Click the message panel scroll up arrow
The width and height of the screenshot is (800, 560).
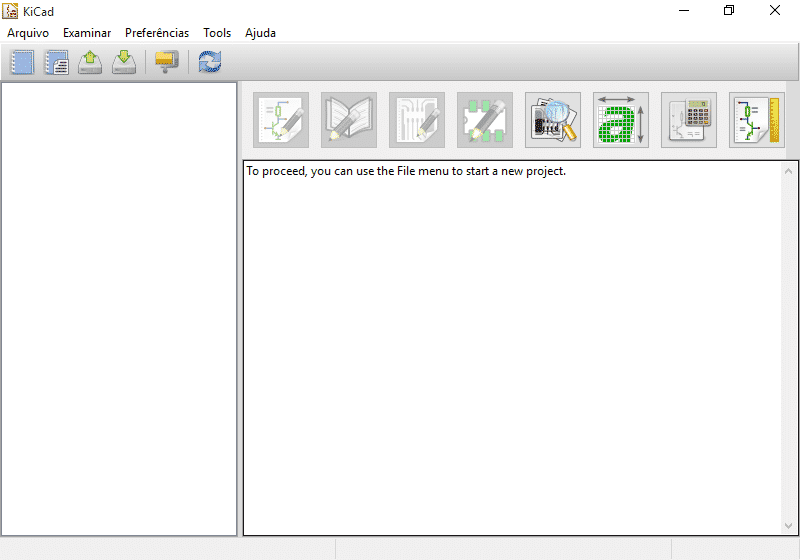pyautogui.click(x=788, y=171)
